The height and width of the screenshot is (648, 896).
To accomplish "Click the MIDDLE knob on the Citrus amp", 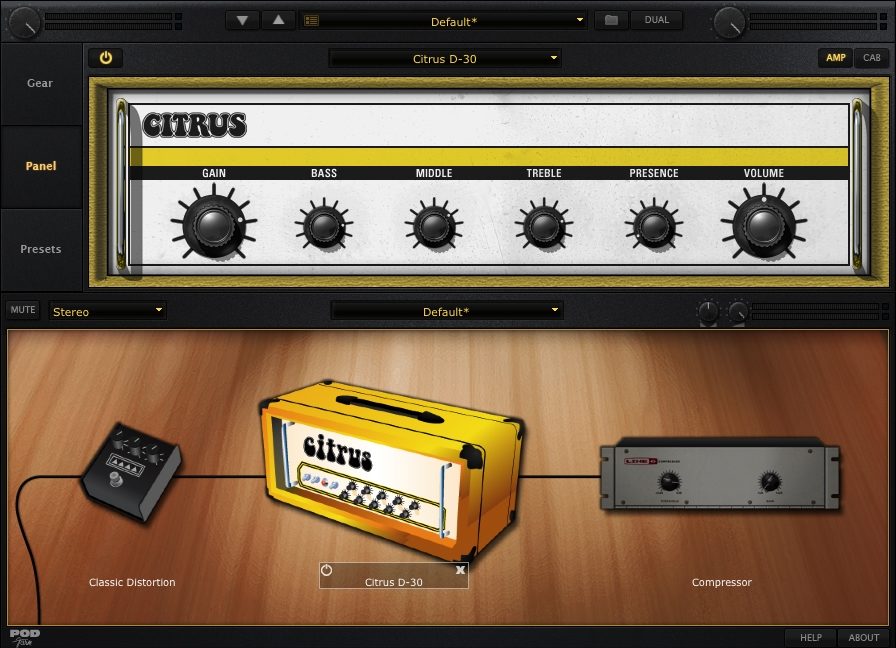I will (x=434, y=226).
